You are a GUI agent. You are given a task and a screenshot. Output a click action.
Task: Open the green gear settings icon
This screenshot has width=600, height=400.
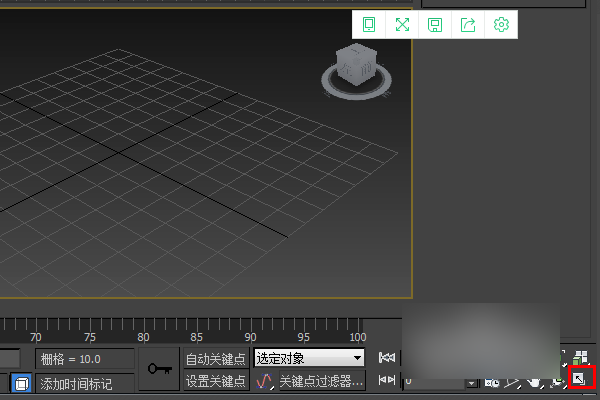502,25
